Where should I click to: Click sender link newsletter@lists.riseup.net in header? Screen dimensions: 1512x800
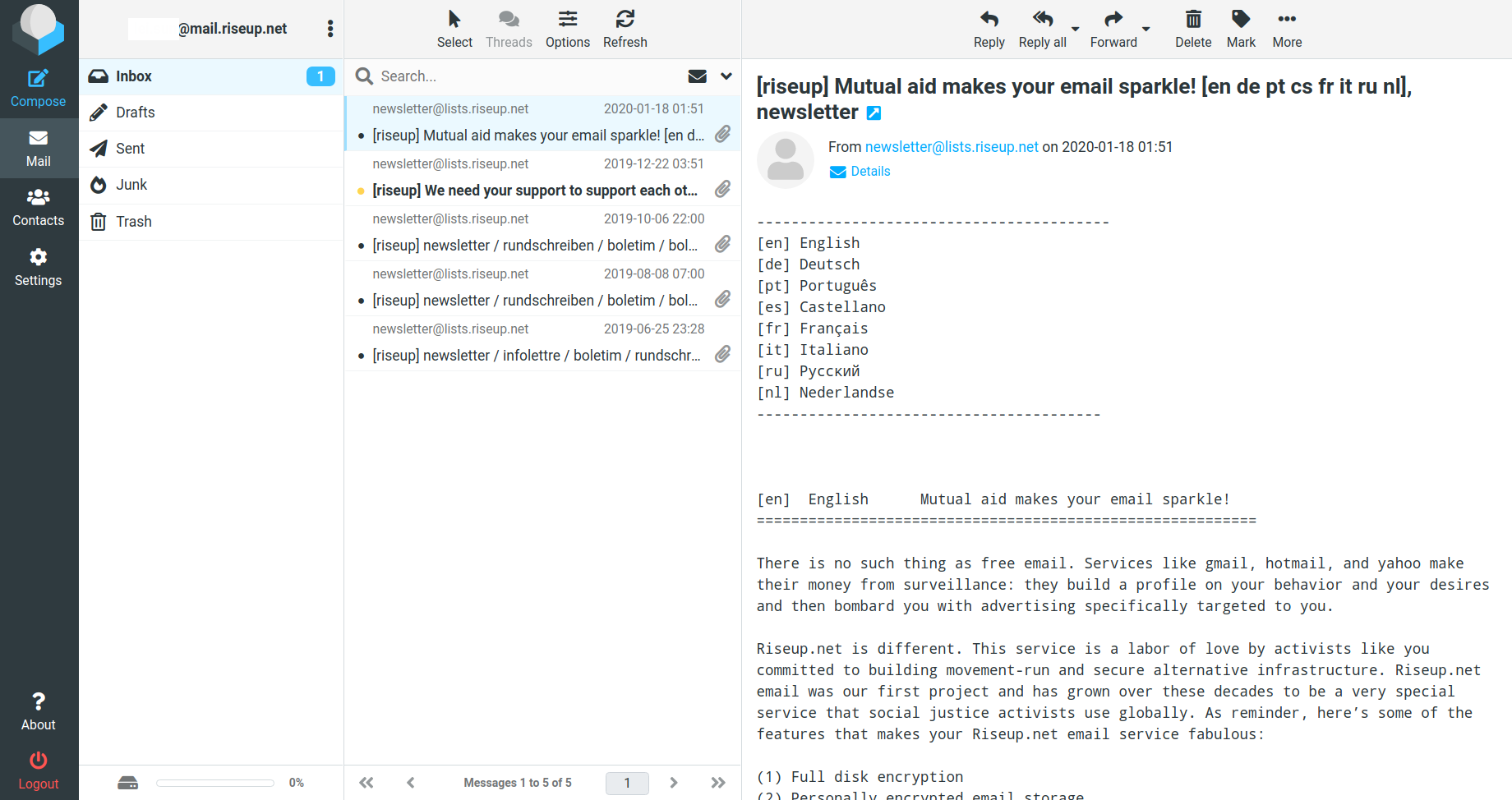click(x=952, y=147)
